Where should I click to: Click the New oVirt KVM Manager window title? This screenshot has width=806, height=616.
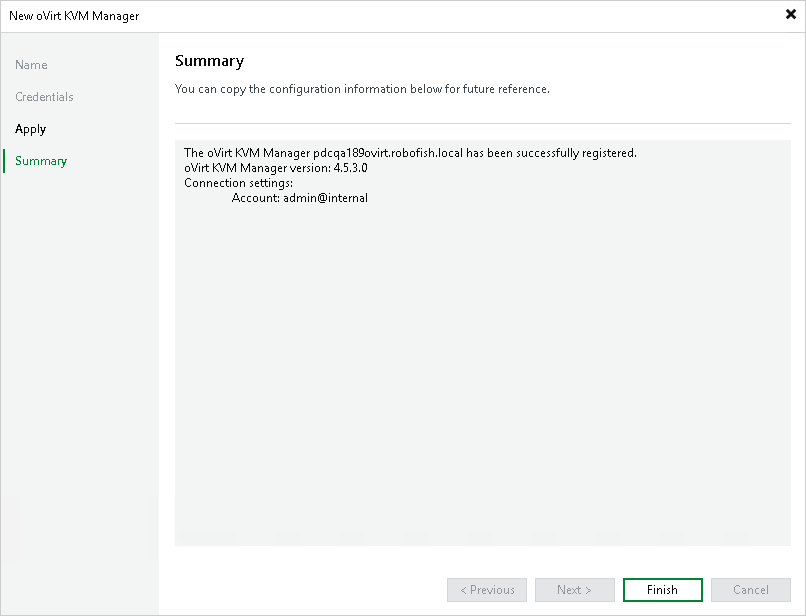(x=74, y=16)
